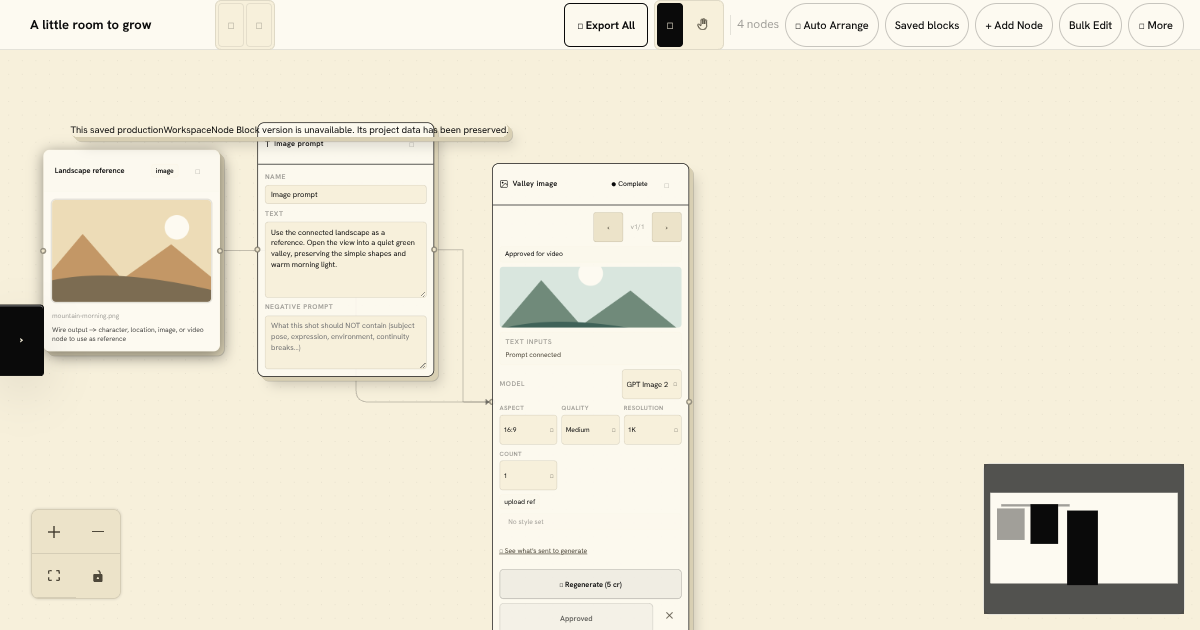Expand the collapsed black side panel arrow

[21, 340]
